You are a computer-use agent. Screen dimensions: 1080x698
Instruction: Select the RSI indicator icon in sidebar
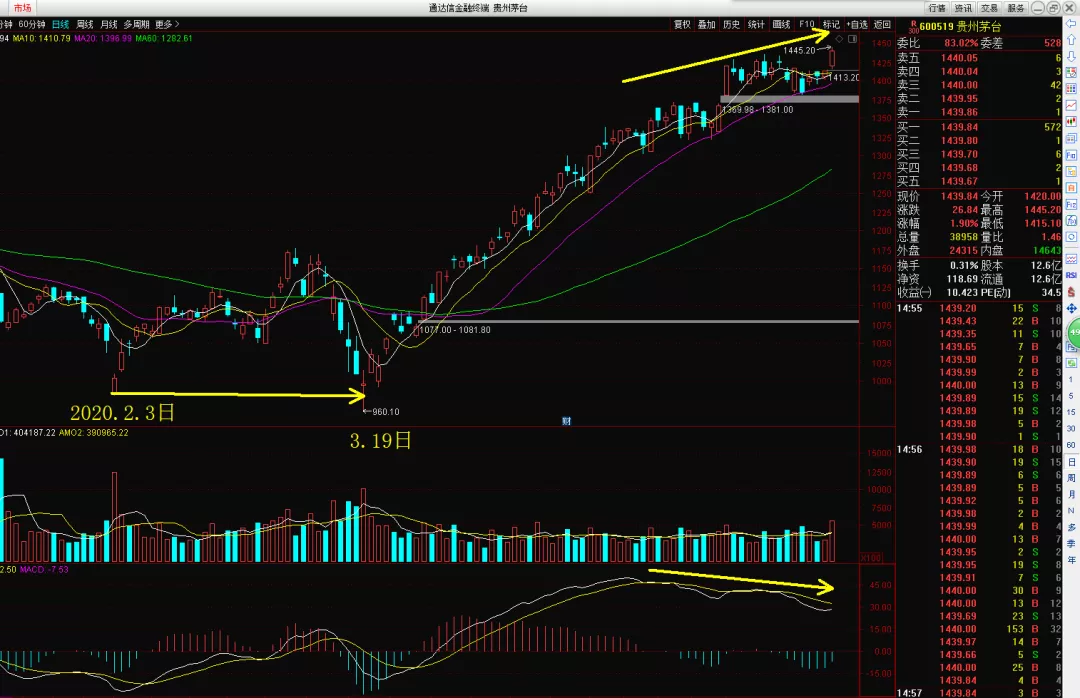coord(1071,275)
